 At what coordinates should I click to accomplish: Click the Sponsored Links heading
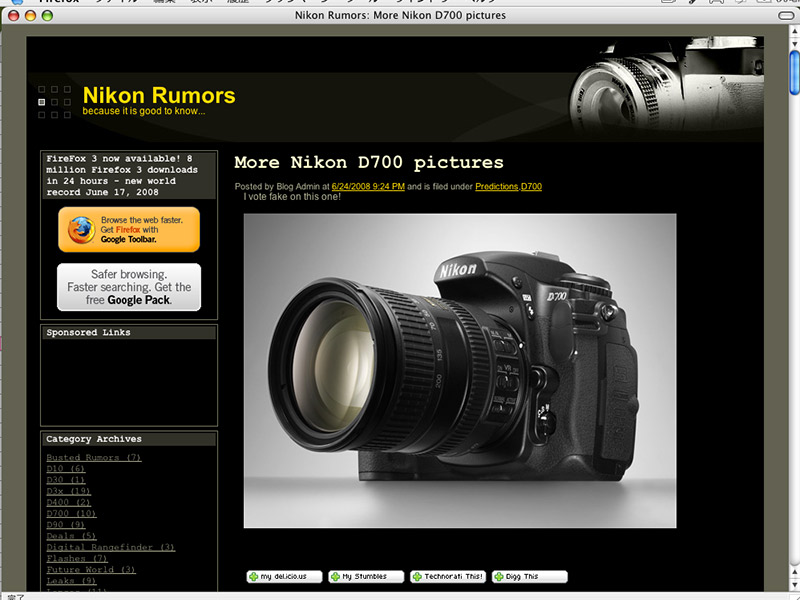click(88, 333)
